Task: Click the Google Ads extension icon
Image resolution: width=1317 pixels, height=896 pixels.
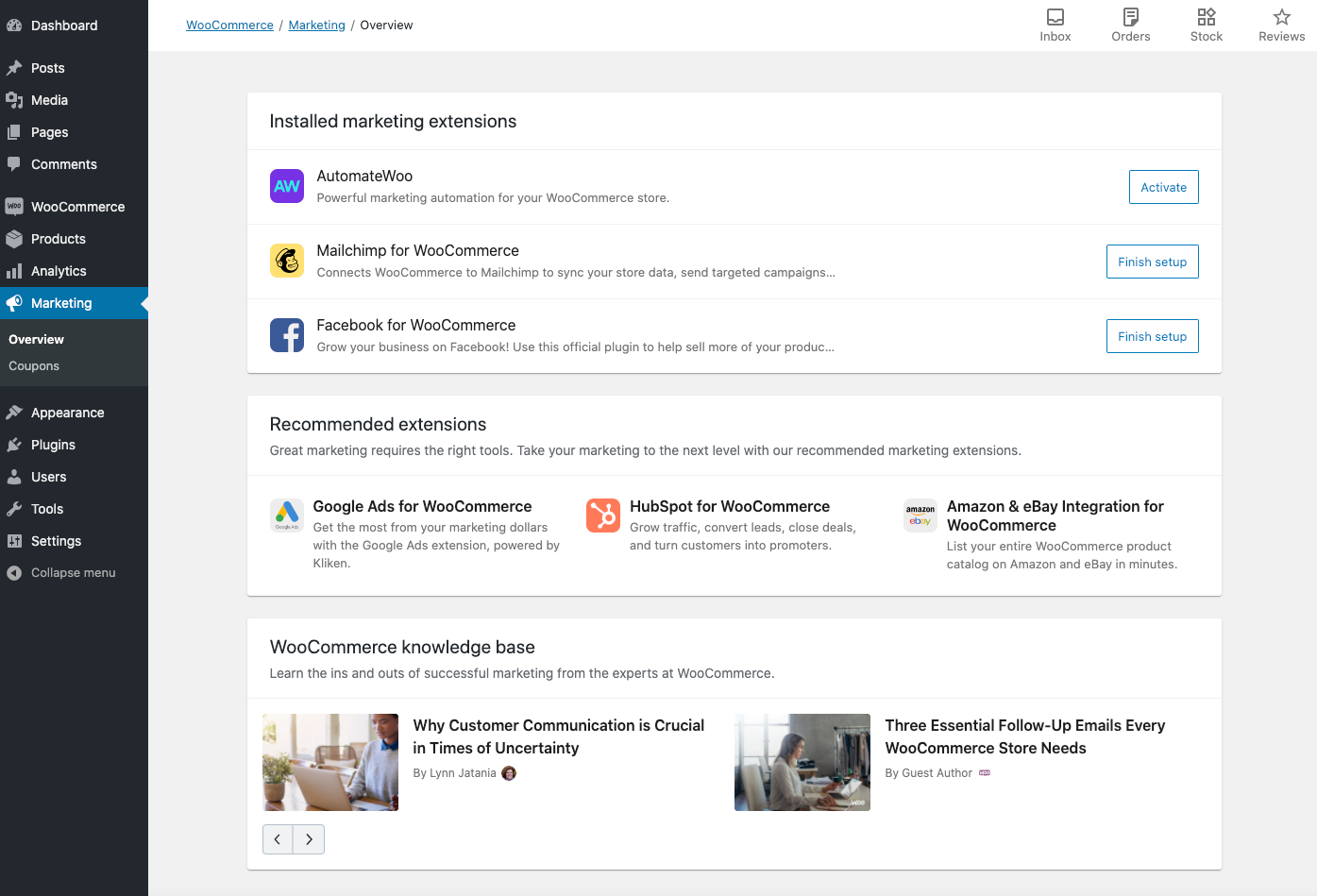Action: [x=287, y=516]
